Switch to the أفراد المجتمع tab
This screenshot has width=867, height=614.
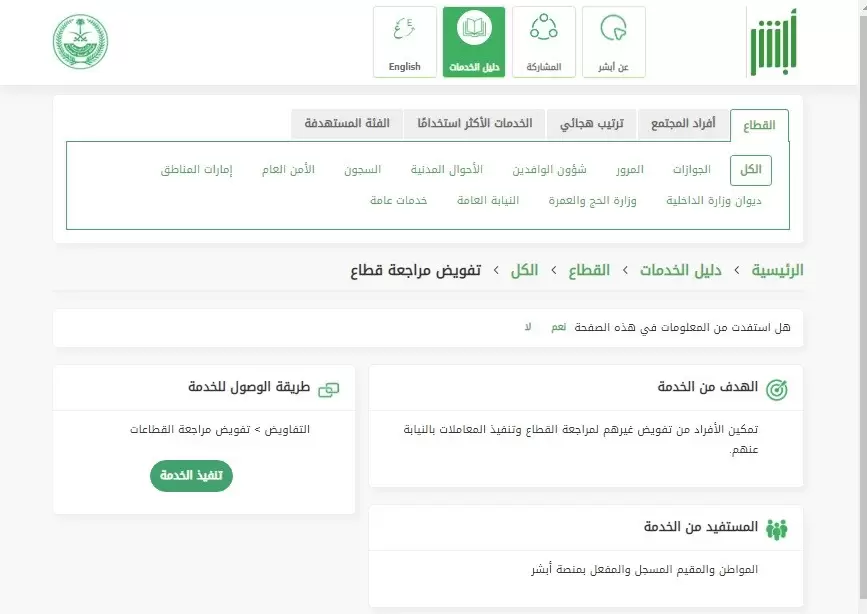(683, 123)
